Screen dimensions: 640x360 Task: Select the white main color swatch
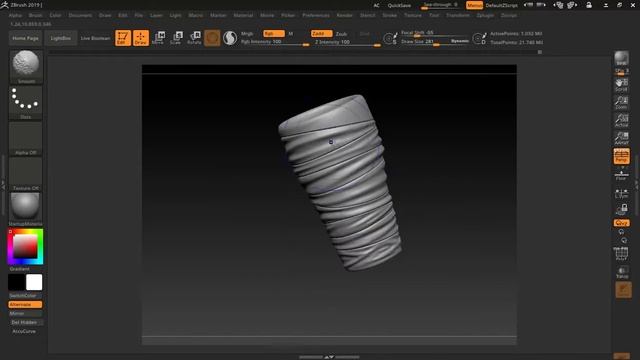click(34, 282)
